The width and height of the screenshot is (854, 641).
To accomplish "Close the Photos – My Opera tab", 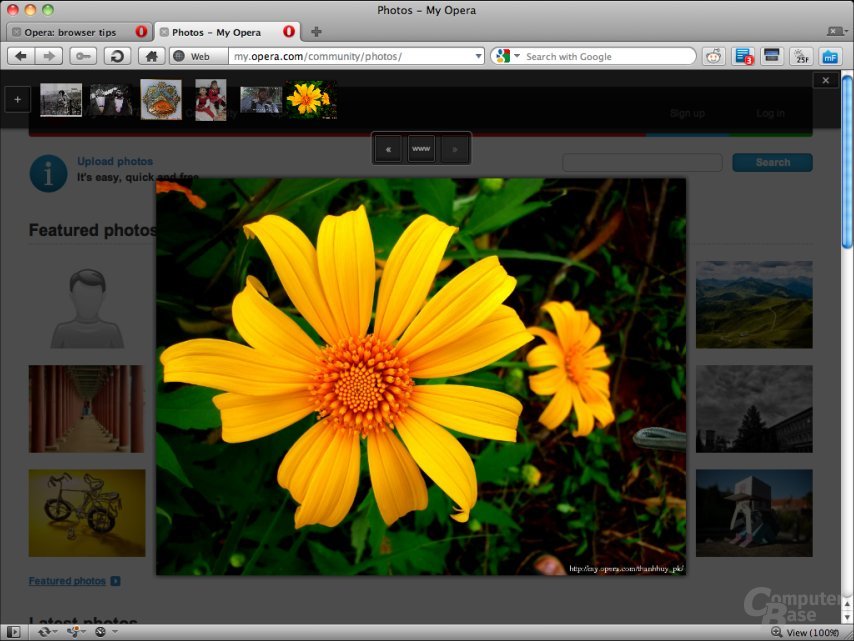I will pyautogui.click(x=164, y=32).
